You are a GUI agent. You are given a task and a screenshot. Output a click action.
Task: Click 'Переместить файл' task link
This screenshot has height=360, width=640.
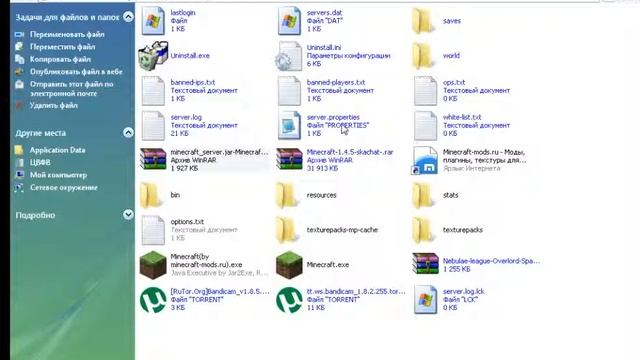[62, 47]
